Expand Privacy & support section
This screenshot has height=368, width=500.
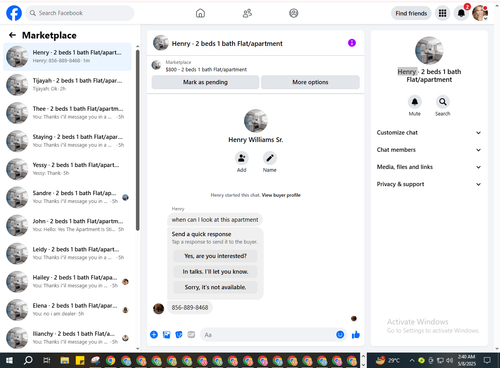(x=429, y=184)
